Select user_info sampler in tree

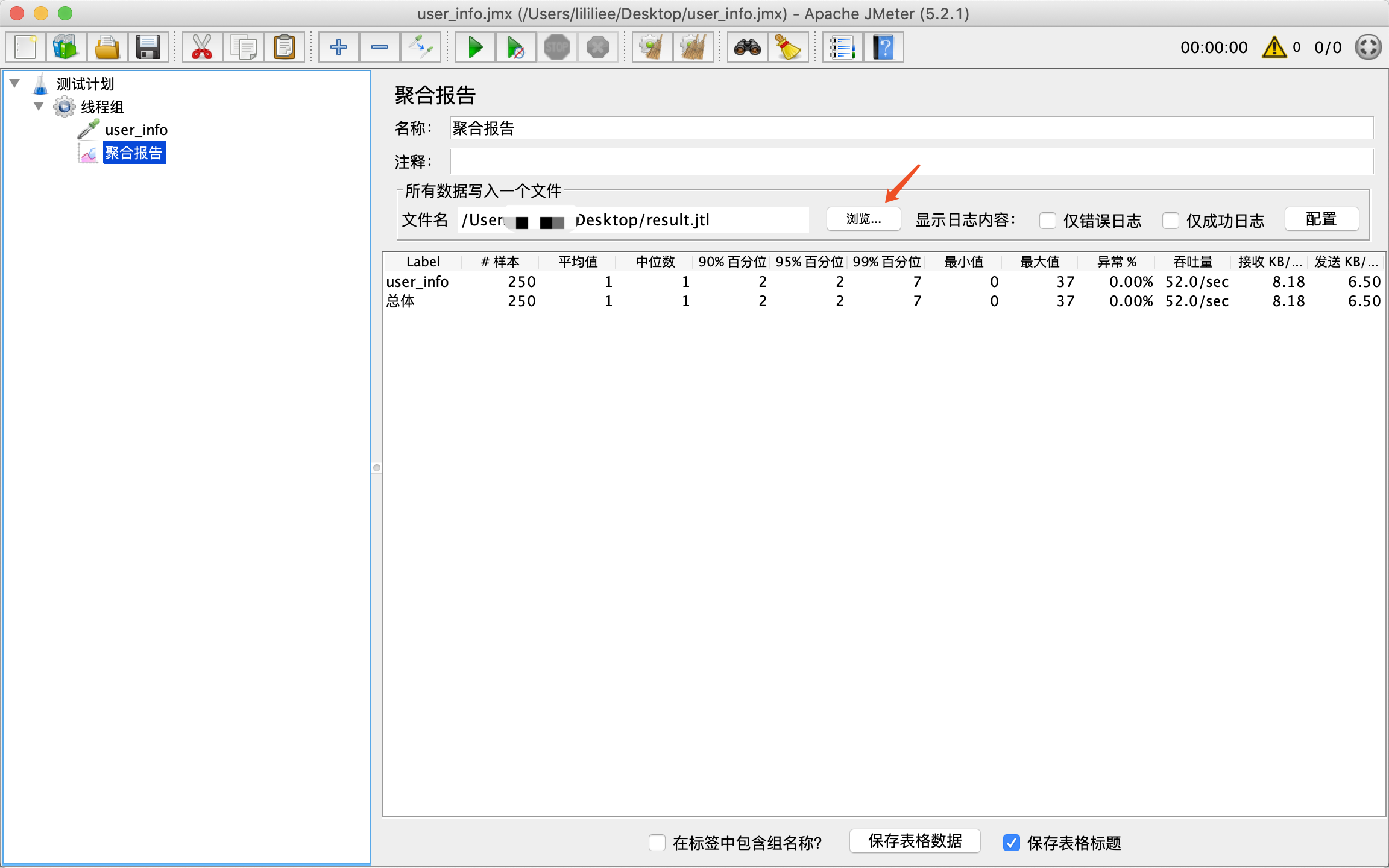[136, 130]
